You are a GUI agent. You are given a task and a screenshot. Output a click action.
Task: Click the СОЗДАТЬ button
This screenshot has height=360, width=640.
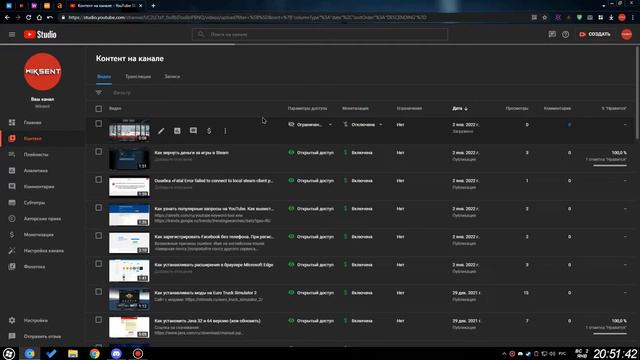(595, 34)
